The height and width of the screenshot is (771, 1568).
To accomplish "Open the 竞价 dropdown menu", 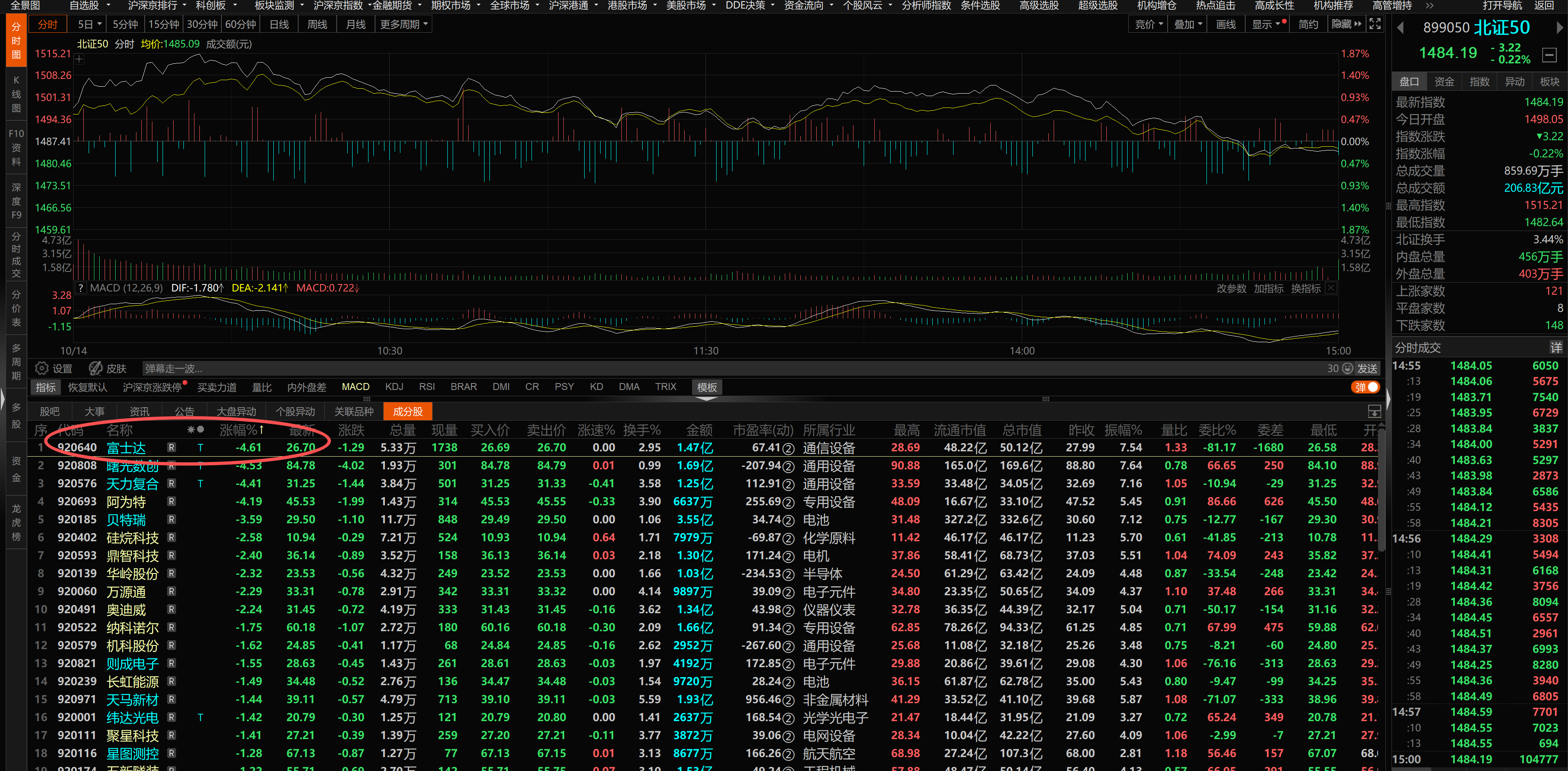I will pyautogui.click(x=1148, y=25).
